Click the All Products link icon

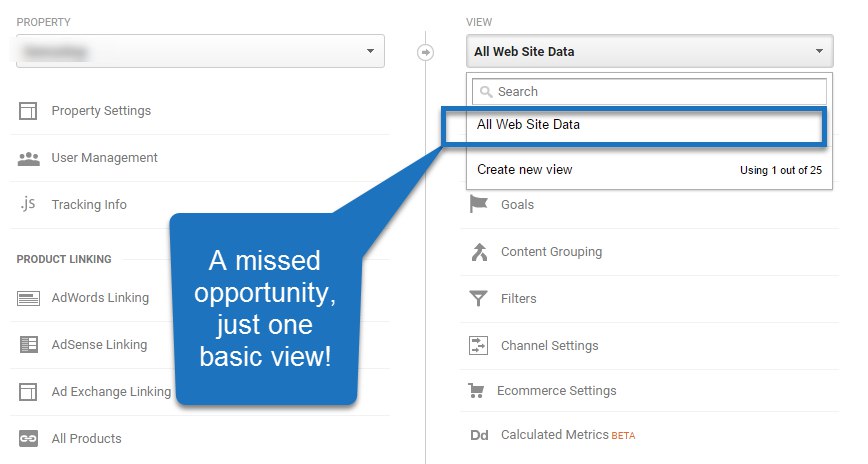tap(28, 439)
